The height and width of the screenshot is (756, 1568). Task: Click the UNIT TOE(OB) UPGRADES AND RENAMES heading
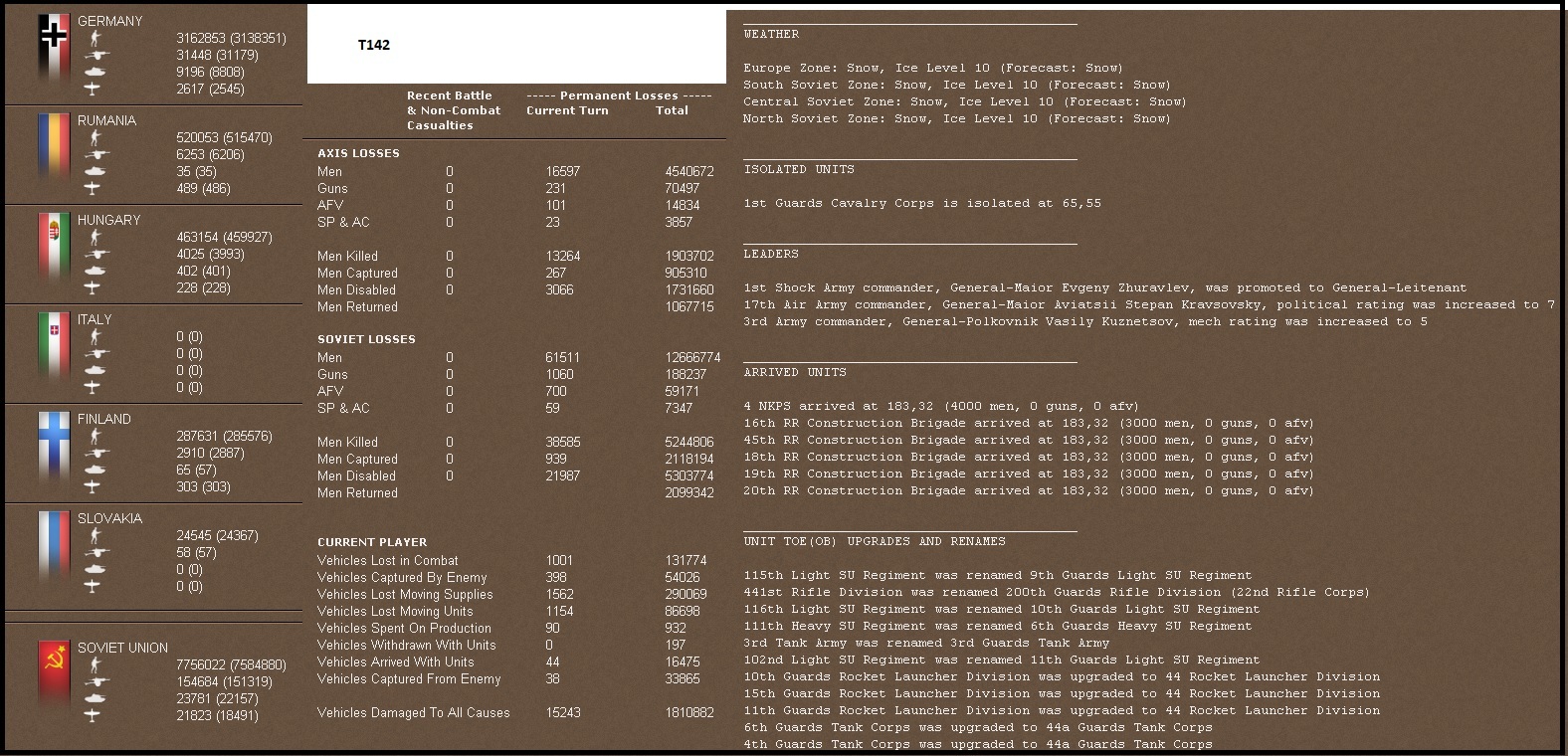point(875,541)
